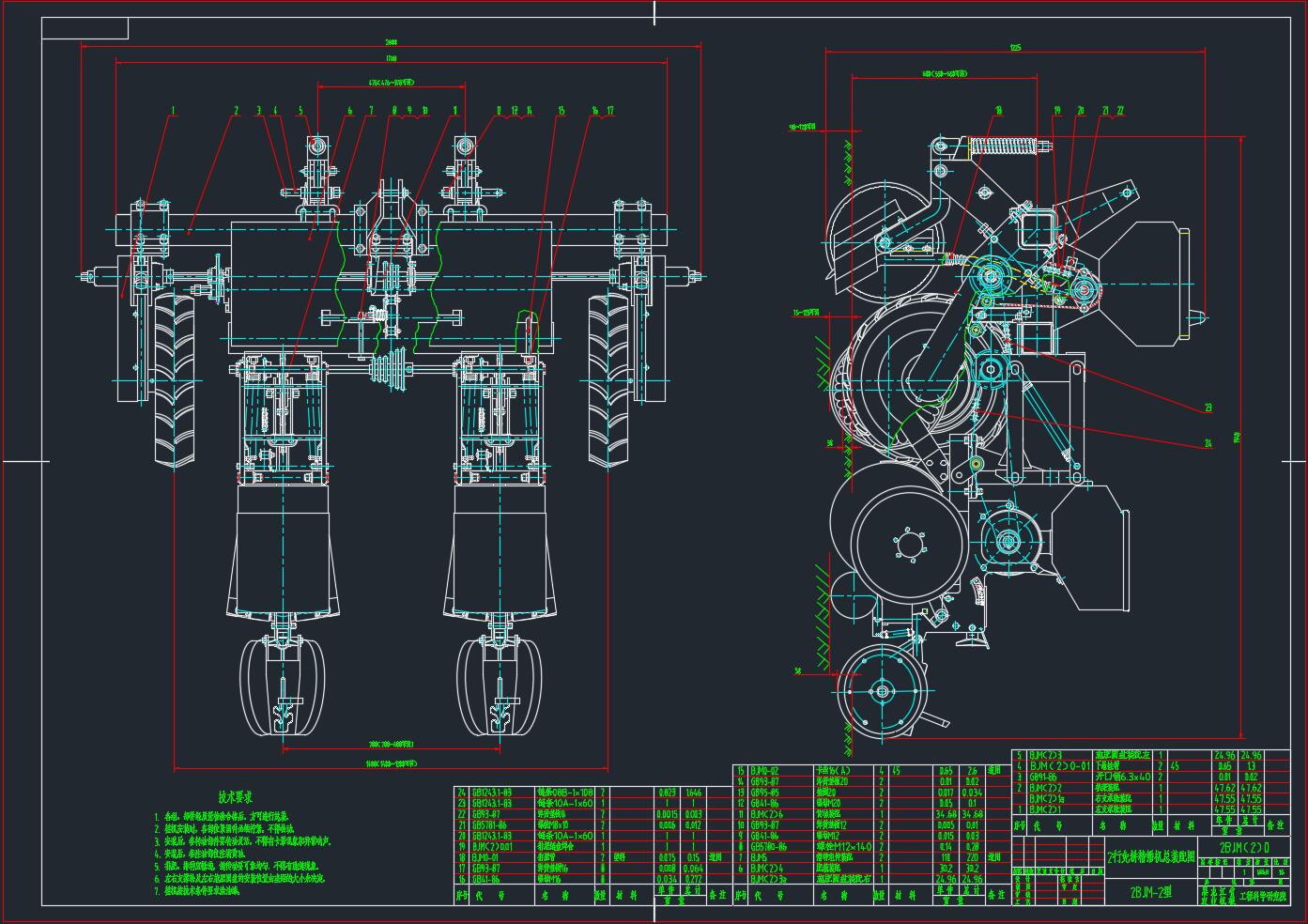This screenshot has height=924, width=1308.
Task: Select the 技术要求 heading text
Action: pyautogui.click(x=234, y=797)
